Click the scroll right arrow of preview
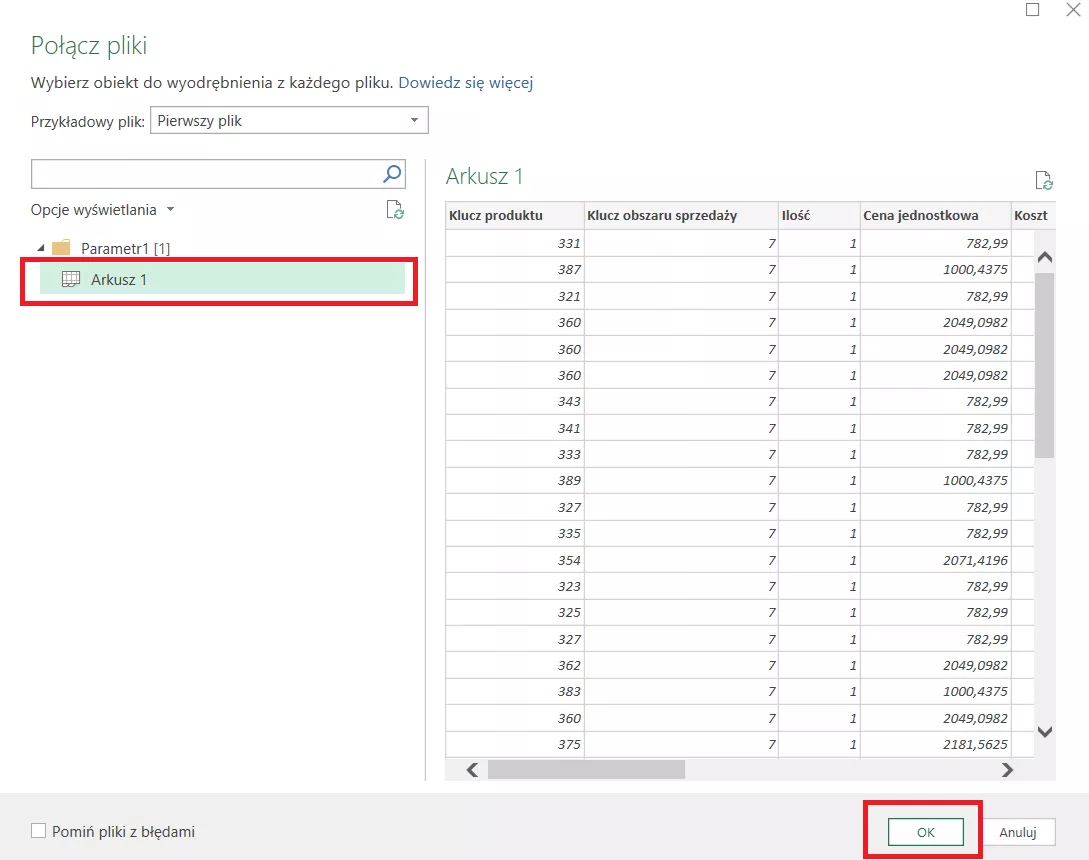 [1007, 770]
